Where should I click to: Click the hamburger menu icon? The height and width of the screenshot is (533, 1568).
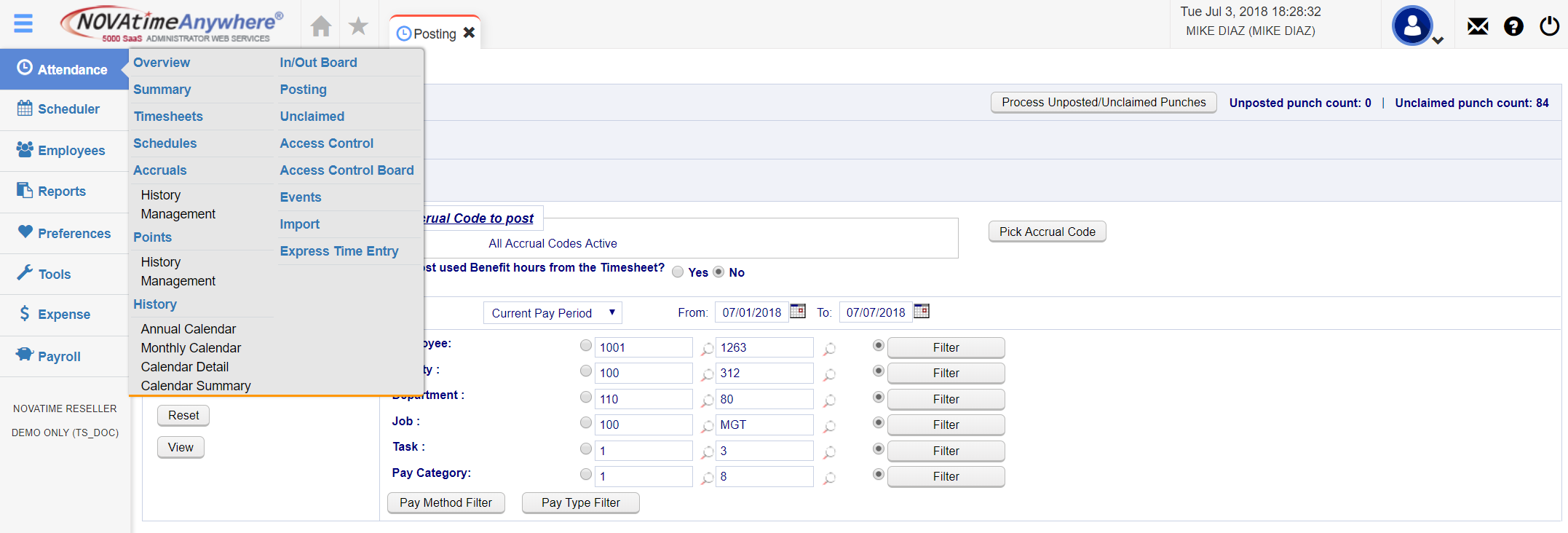click(23, 23)
